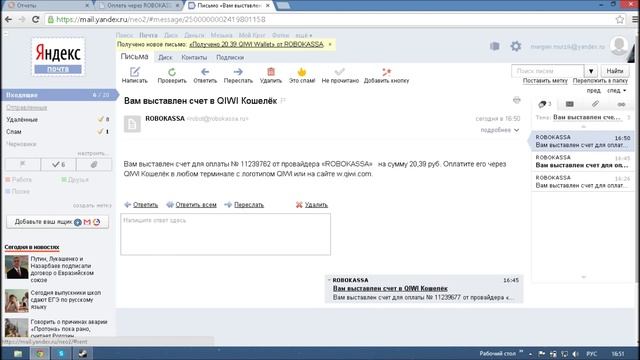
Task: Expand message details with подробнее
Action: coord(500,130)
